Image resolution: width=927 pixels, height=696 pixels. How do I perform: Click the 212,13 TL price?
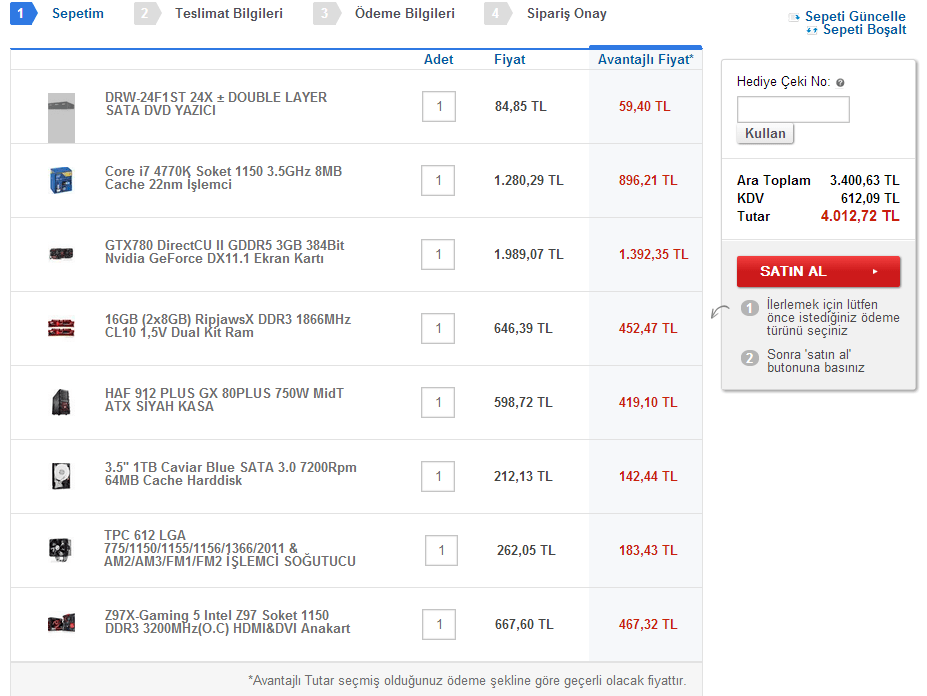coord(523,476)
